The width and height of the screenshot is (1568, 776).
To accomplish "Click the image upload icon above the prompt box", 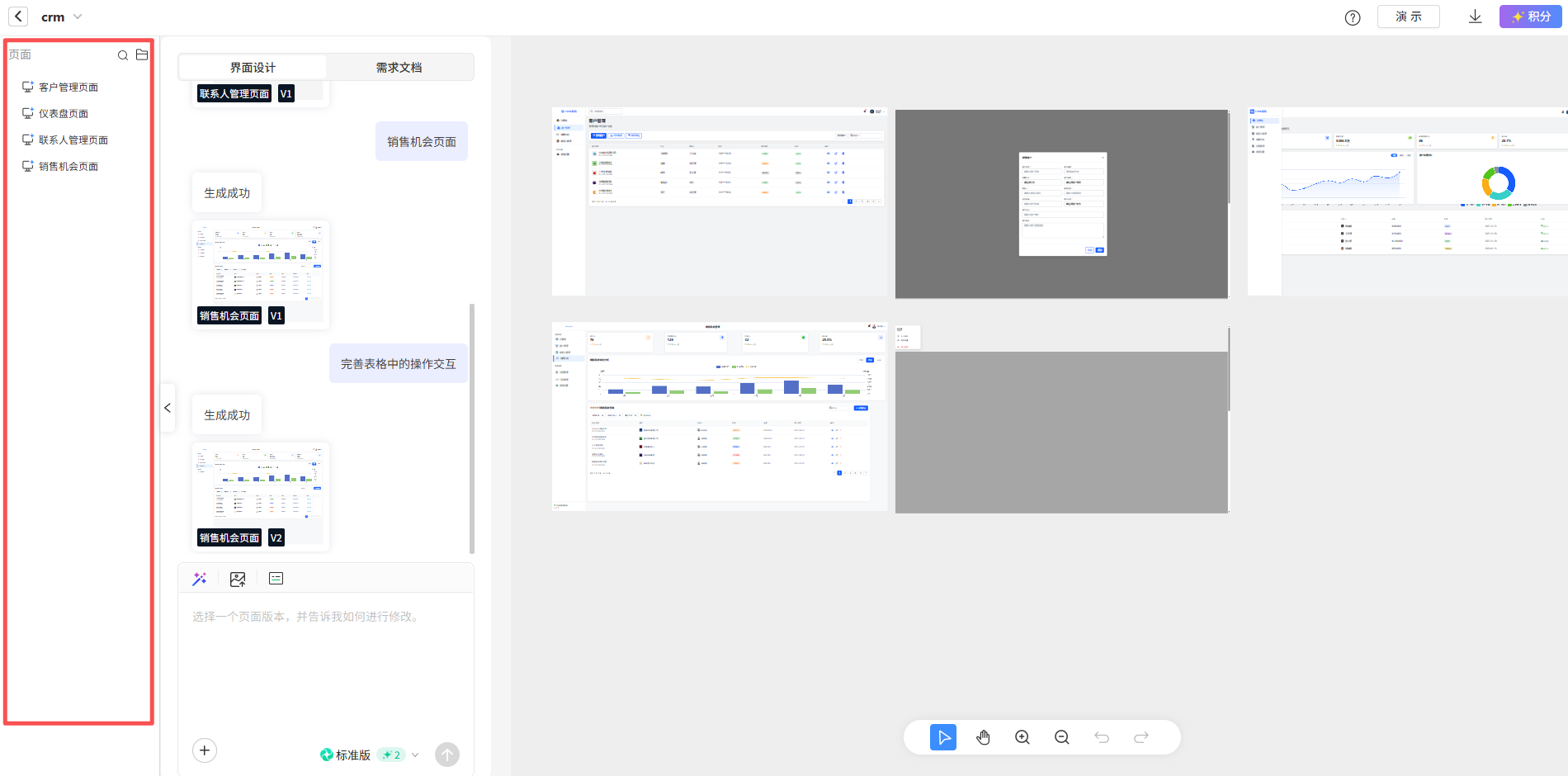I will click(x=238, y=579).
